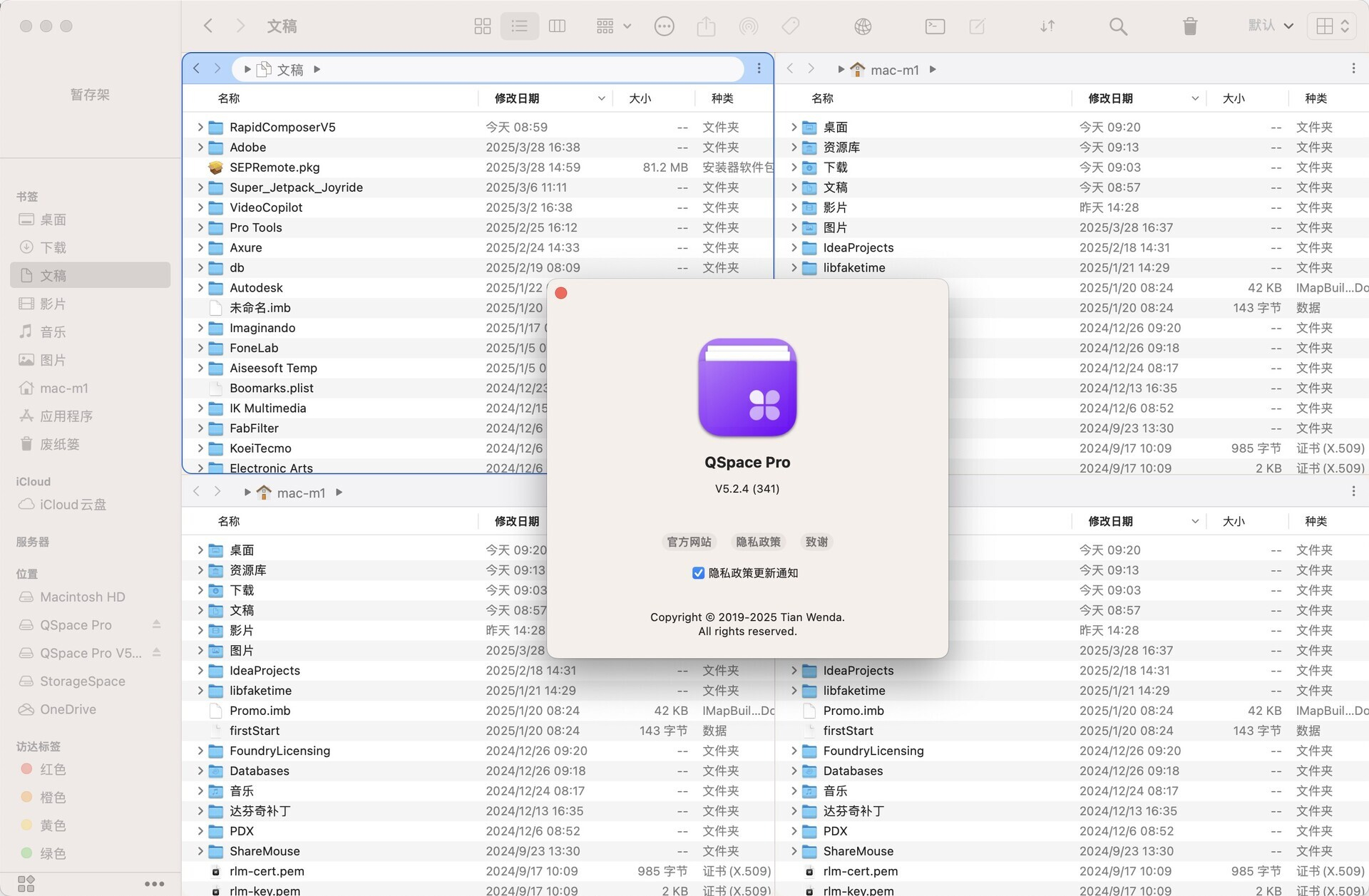1369x896 pixels.
Task: Switch to icon grid view
Action: point(483,26)
